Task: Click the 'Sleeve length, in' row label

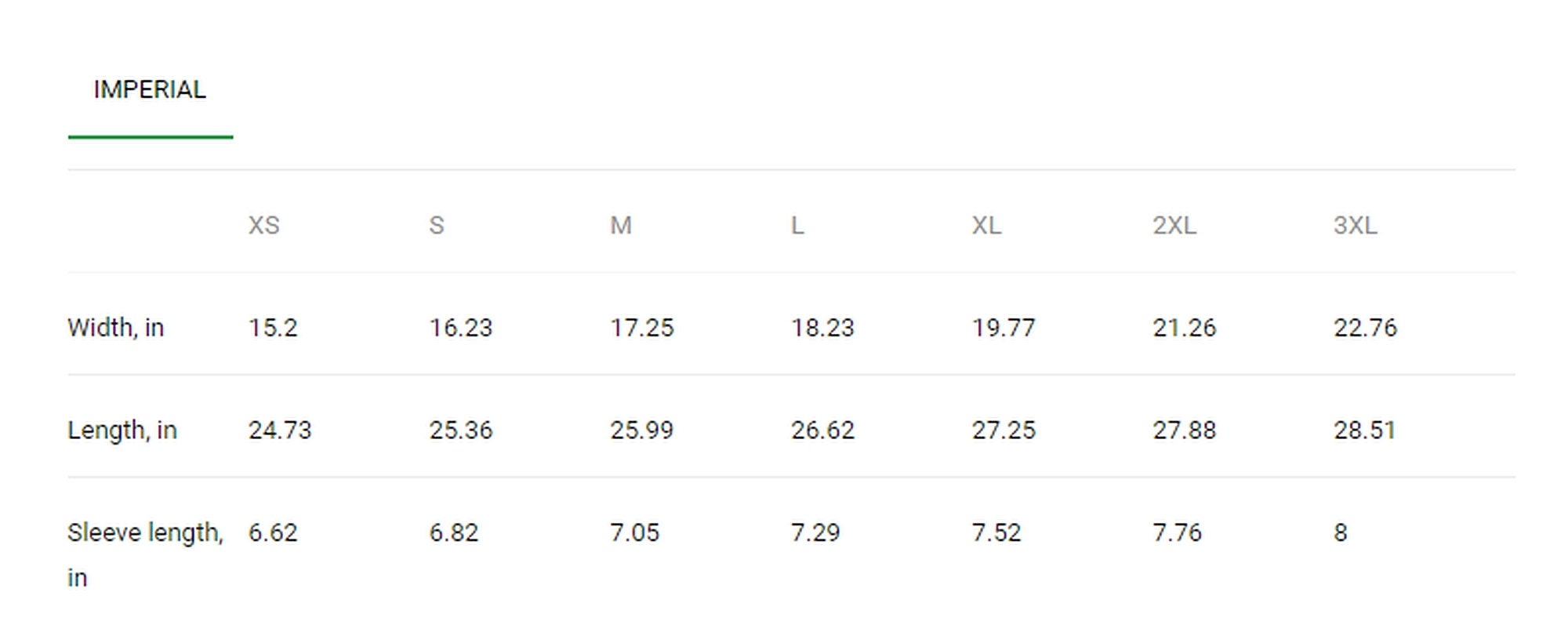Action: click(146, 555)
